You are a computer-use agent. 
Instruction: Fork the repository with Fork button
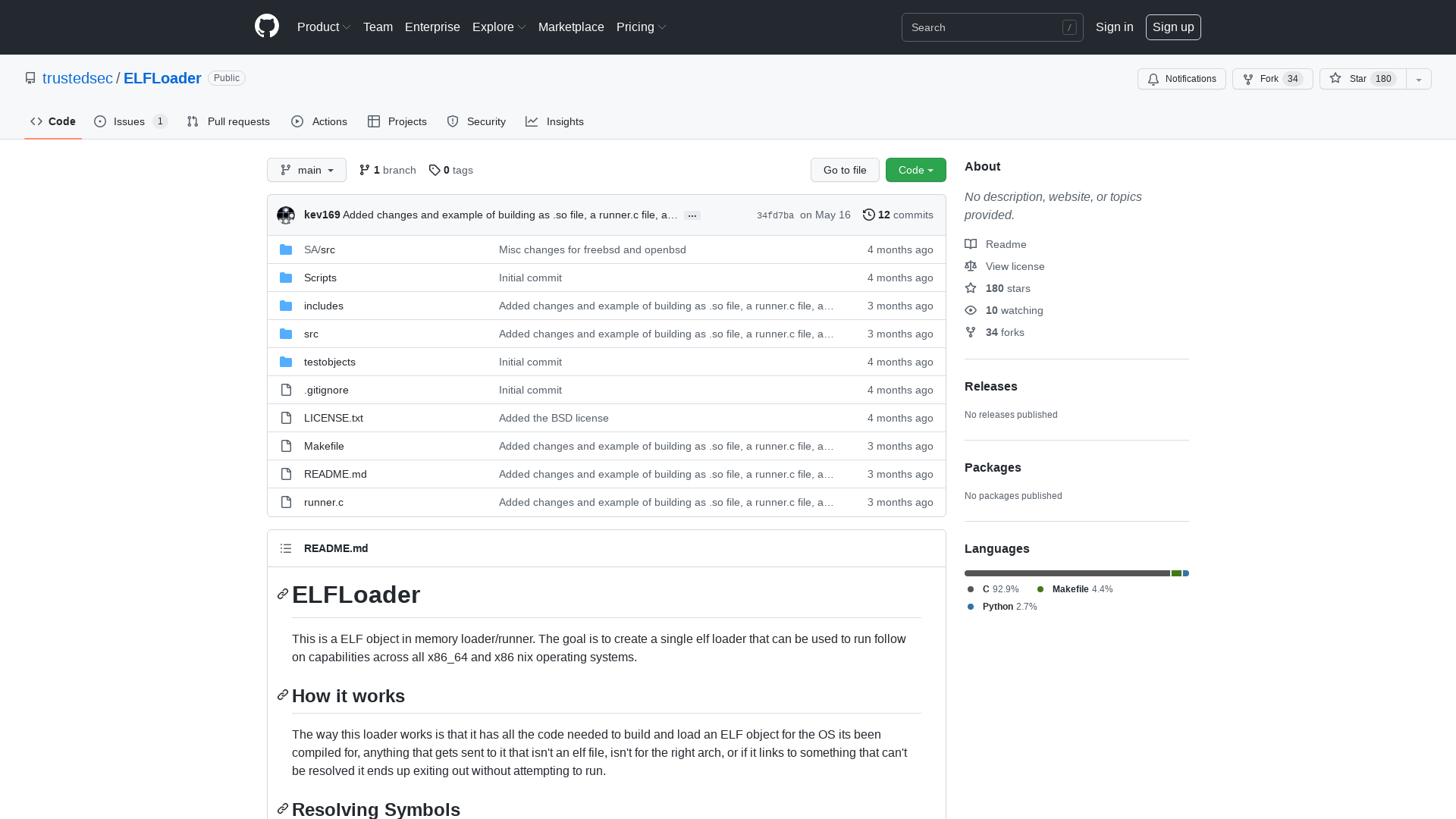coord(1272,79)
